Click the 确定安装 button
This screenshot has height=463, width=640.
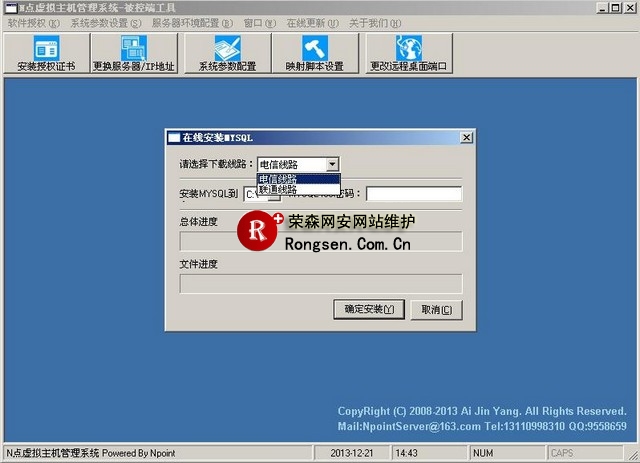point(369,310)
